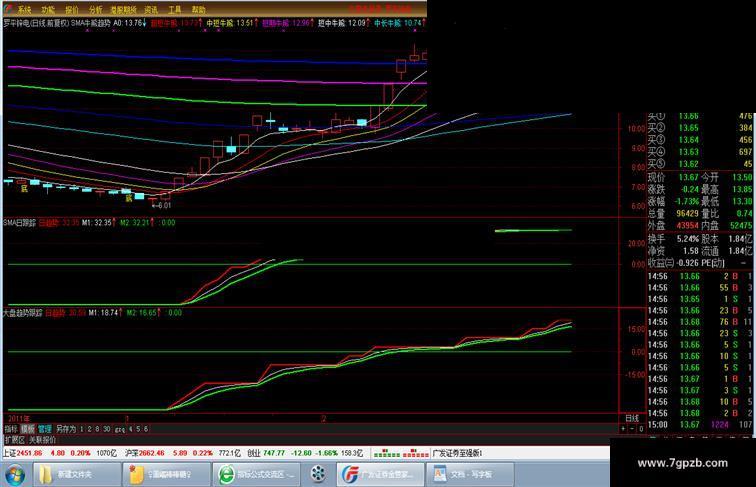Click the minus zoom button under 日线
This screenshot has width=756, height=487.
(632, 429)
